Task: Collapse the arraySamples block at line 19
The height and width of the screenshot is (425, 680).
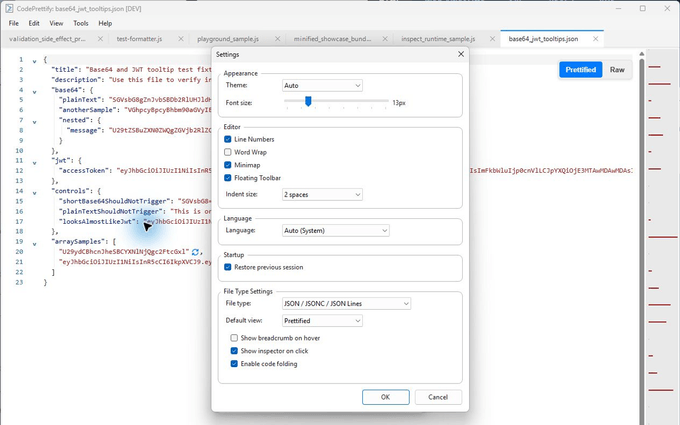Action: pos(34,244)
